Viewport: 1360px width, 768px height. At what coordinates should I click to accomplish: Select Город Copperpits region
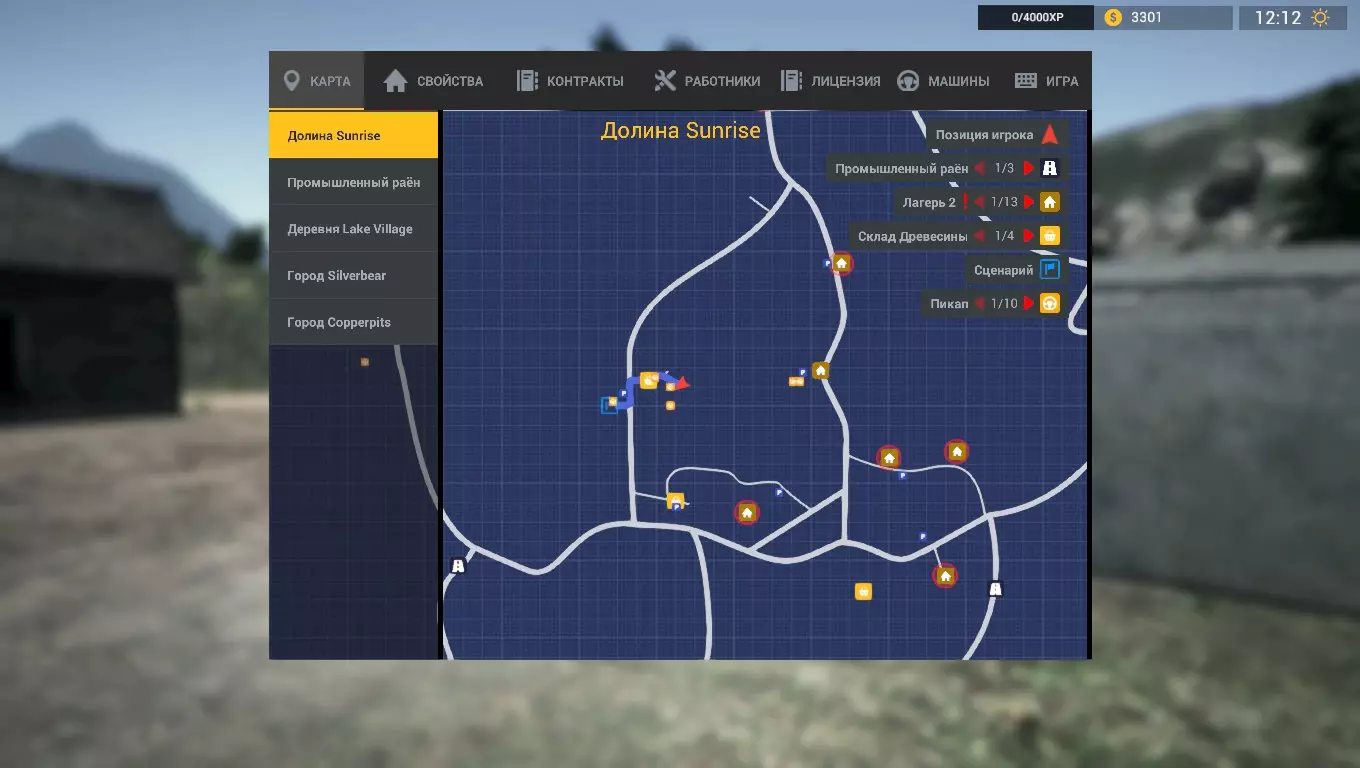pyautogui.click(x=354, y=322)
